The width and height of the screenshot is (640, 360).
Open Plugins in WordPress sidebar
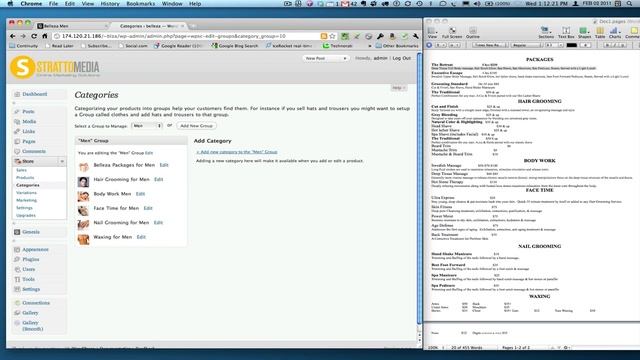pyautogui.click(x=31, y=259)
